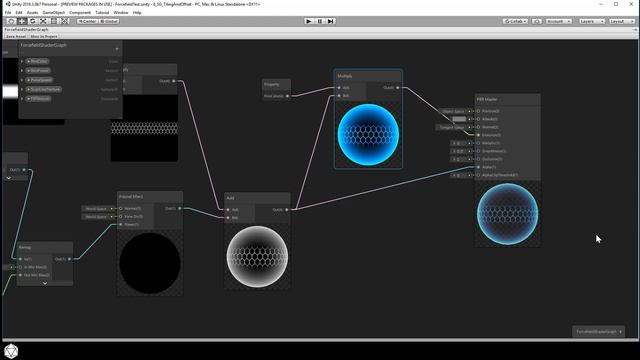Click the Add node A input port
The image size is (640, 360).
228,210
